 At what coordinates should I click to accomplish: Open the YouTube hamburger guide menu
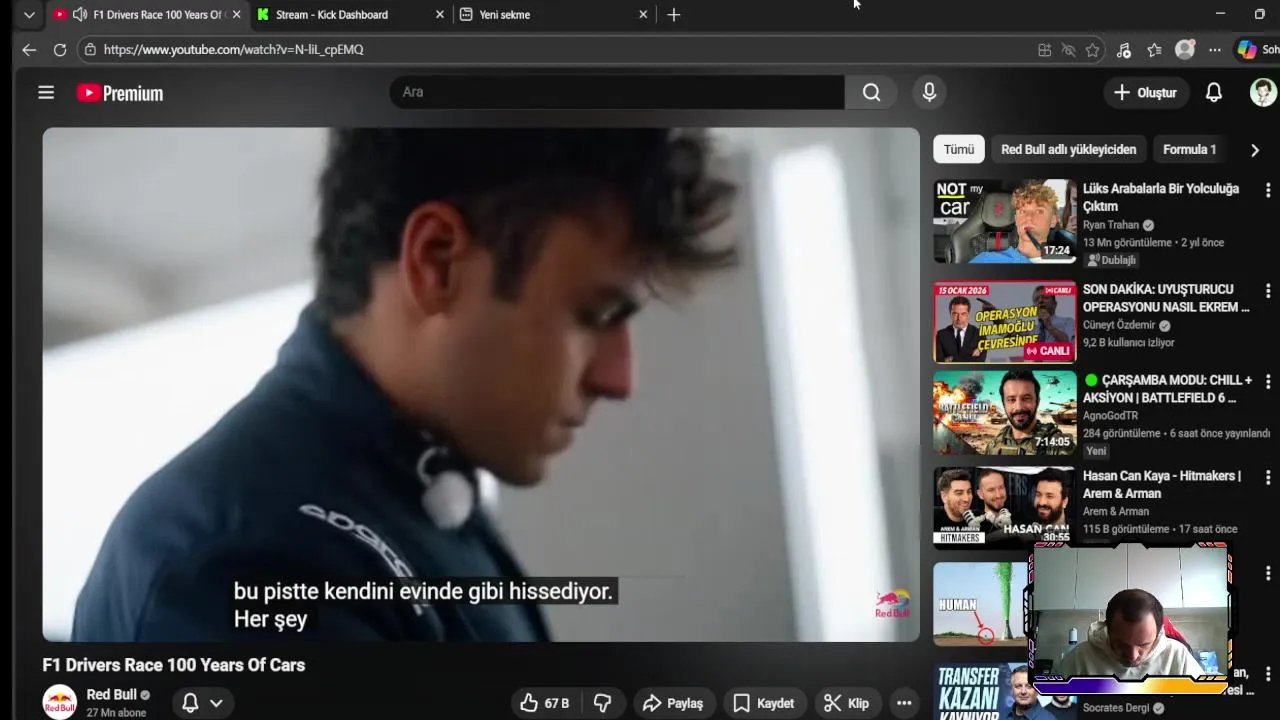pos(46,93)
